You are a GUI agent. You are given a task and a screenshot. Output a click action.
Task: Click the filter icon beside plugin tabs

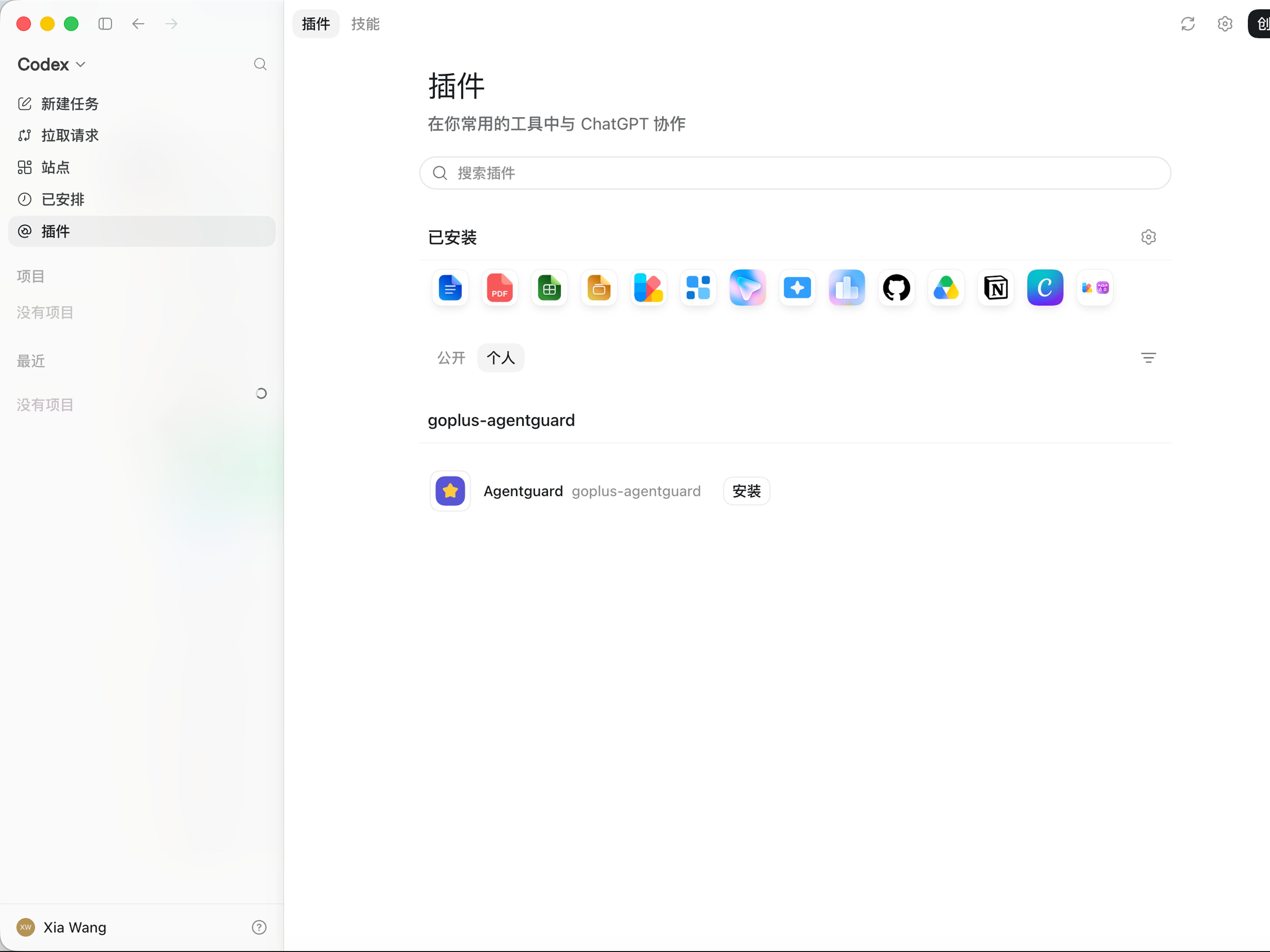pyautogui.click(x=1148, y=358)
